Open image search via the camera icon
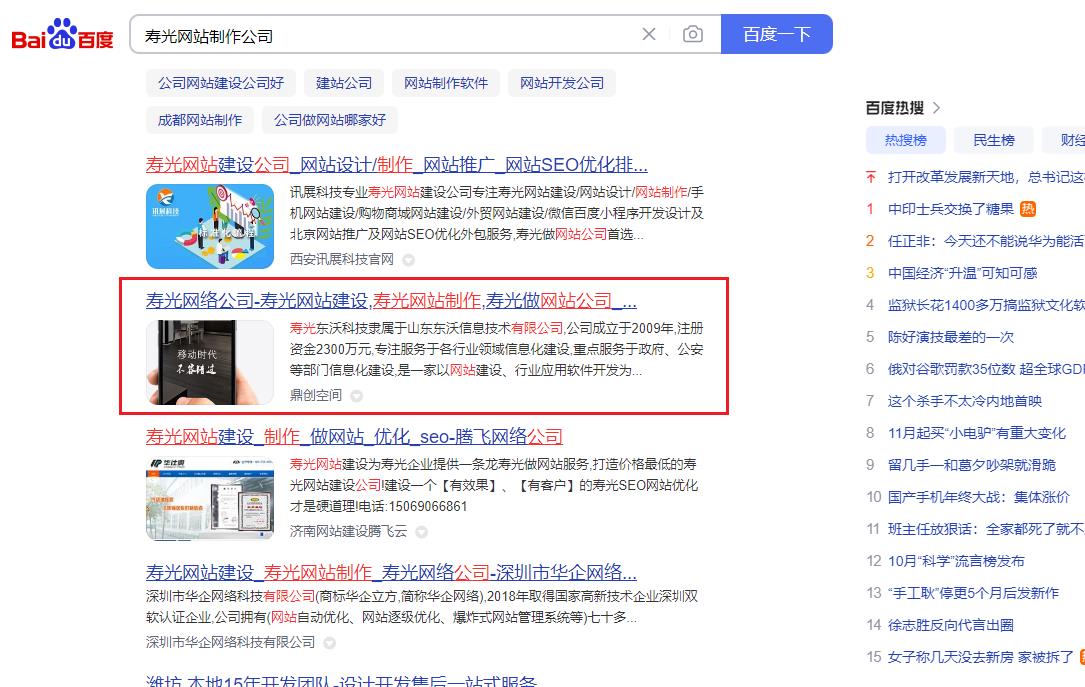Image resolution: width=1085 pixels, height=687 pixels. click(693, 34)
